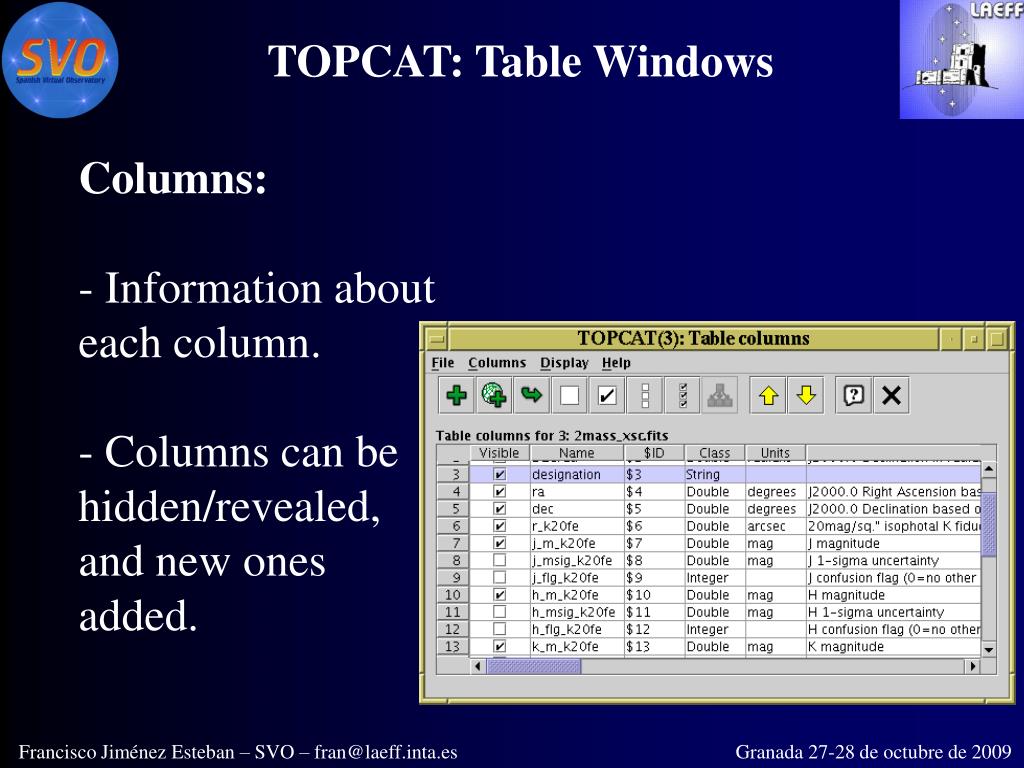Click the 'j_msig_k20fe' name cell
This screenshot has width=1024, height=768.
(577, 560)
